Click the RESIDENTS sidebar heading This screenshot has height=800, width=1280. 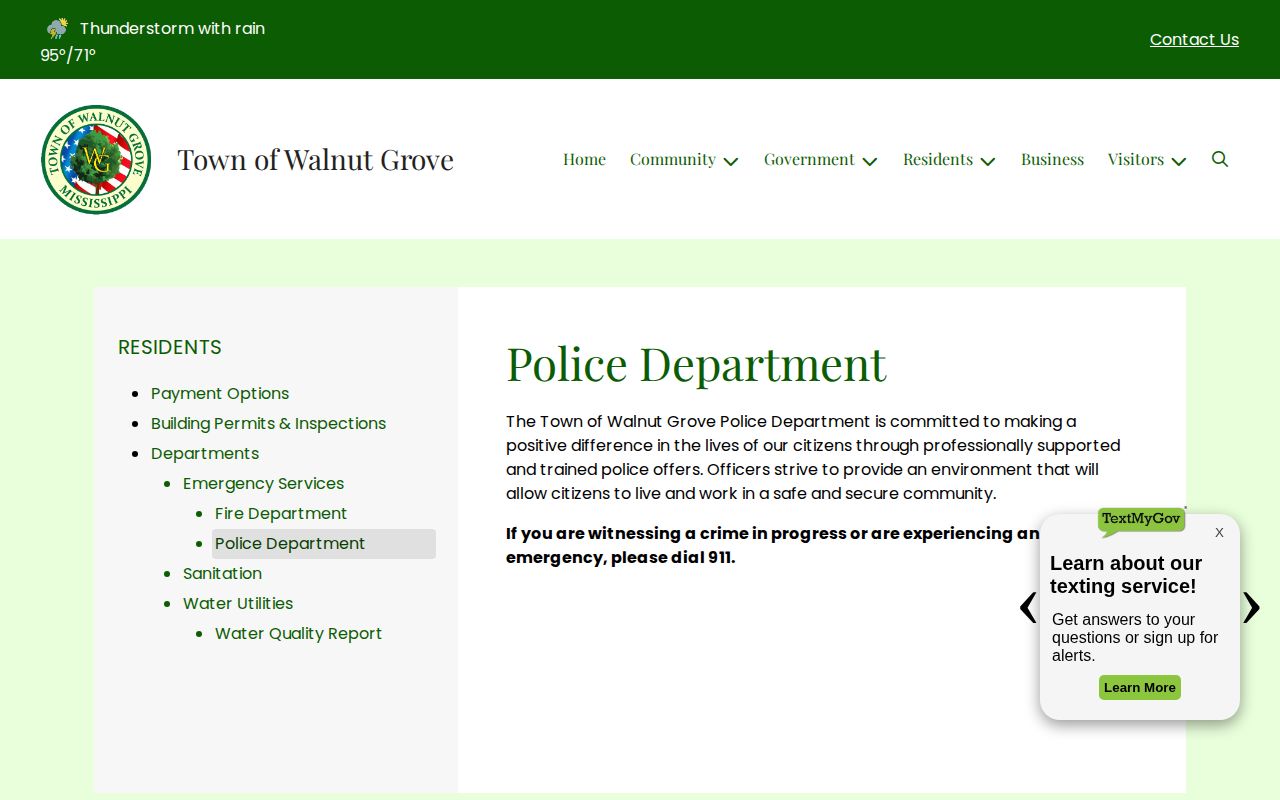click(x=170, y=347)
